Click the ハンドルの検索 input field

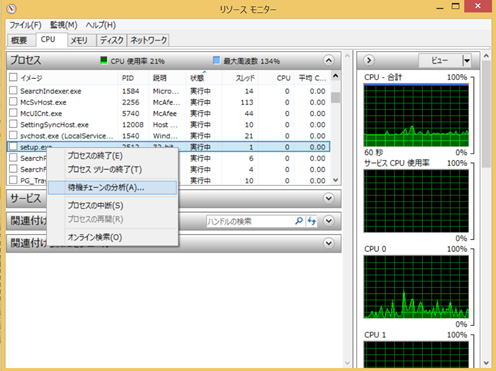pyautogui.click(x=250, y=221)
